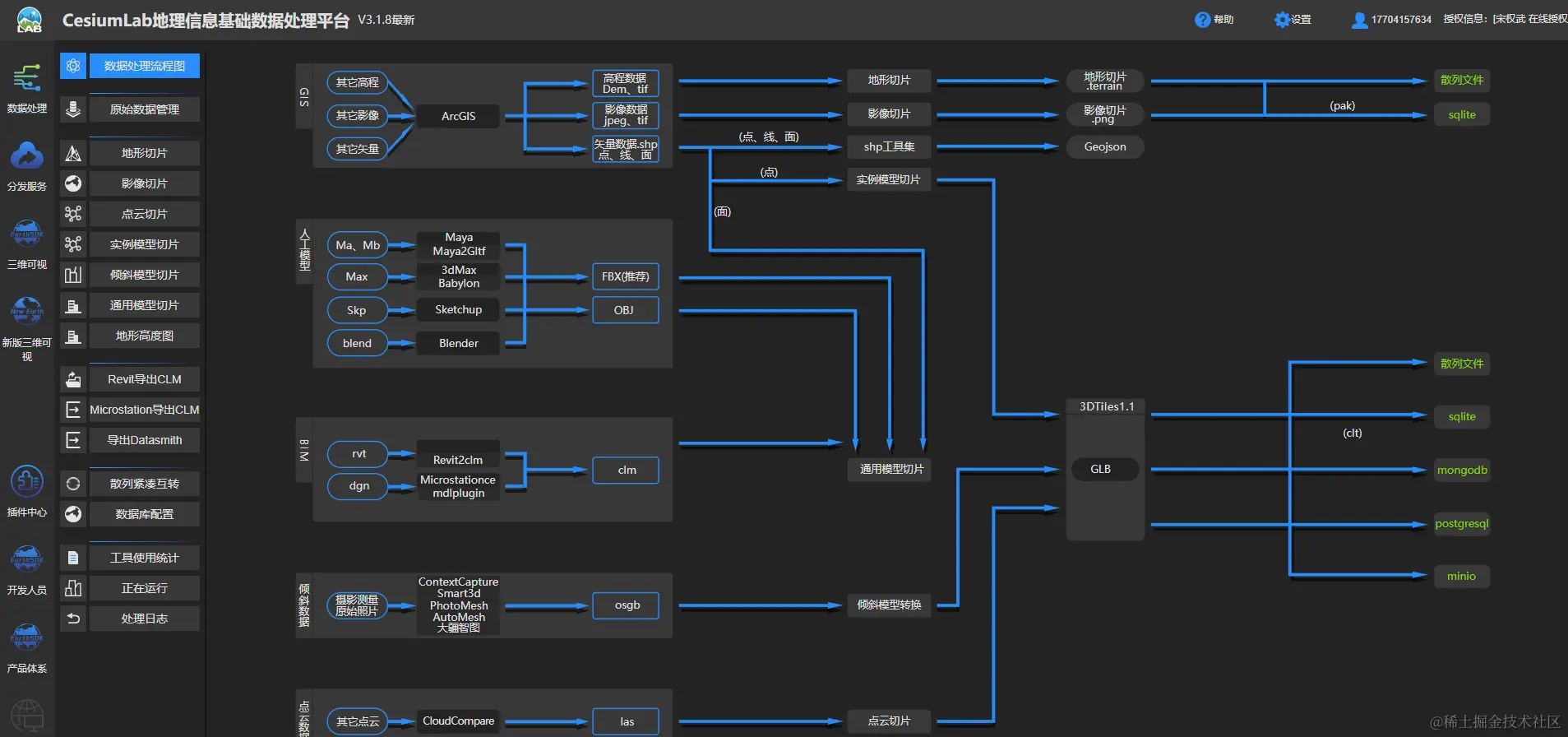1568x737 pixels.
Task: Open 插件中心 puzzle icon
Action: [x=27, y=481]
